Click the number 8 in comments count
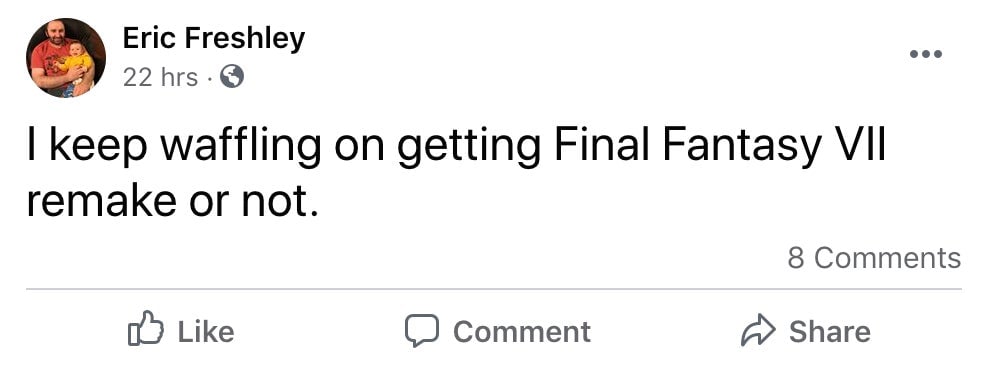The height and width of the screenshot is (368, 988). 796,258
